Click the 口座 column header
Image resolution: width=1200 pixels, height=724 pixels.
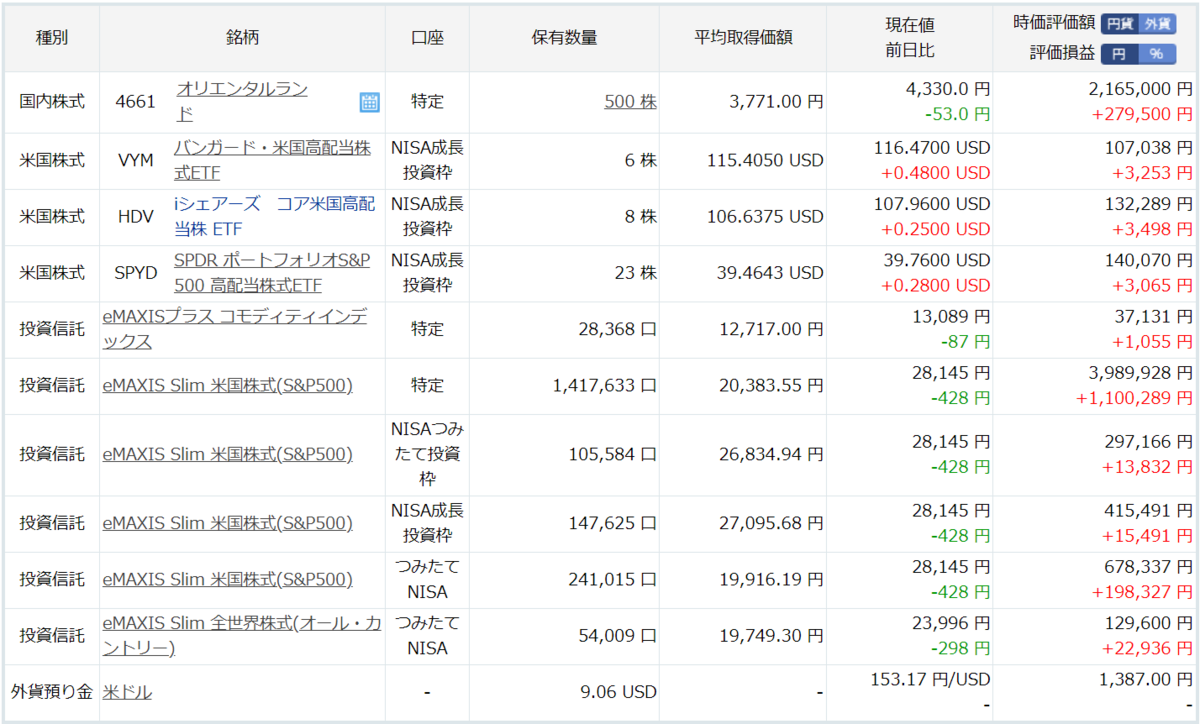point(427,38)
